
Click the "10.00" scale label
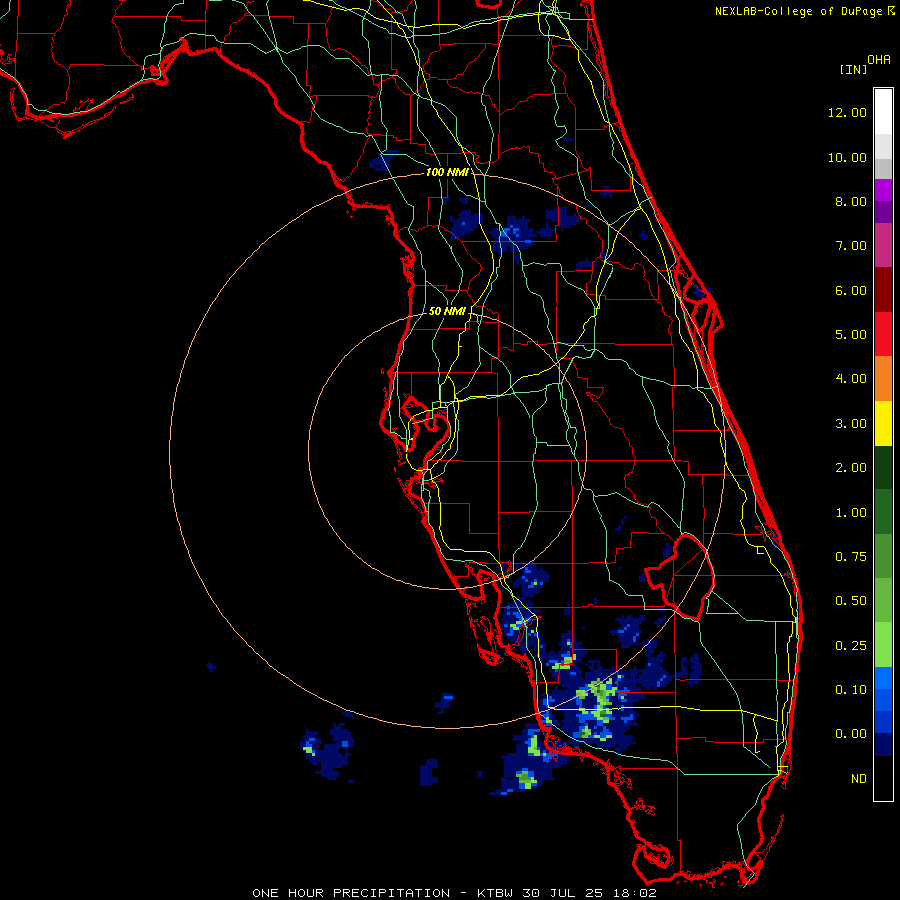[x=847, y=157]
